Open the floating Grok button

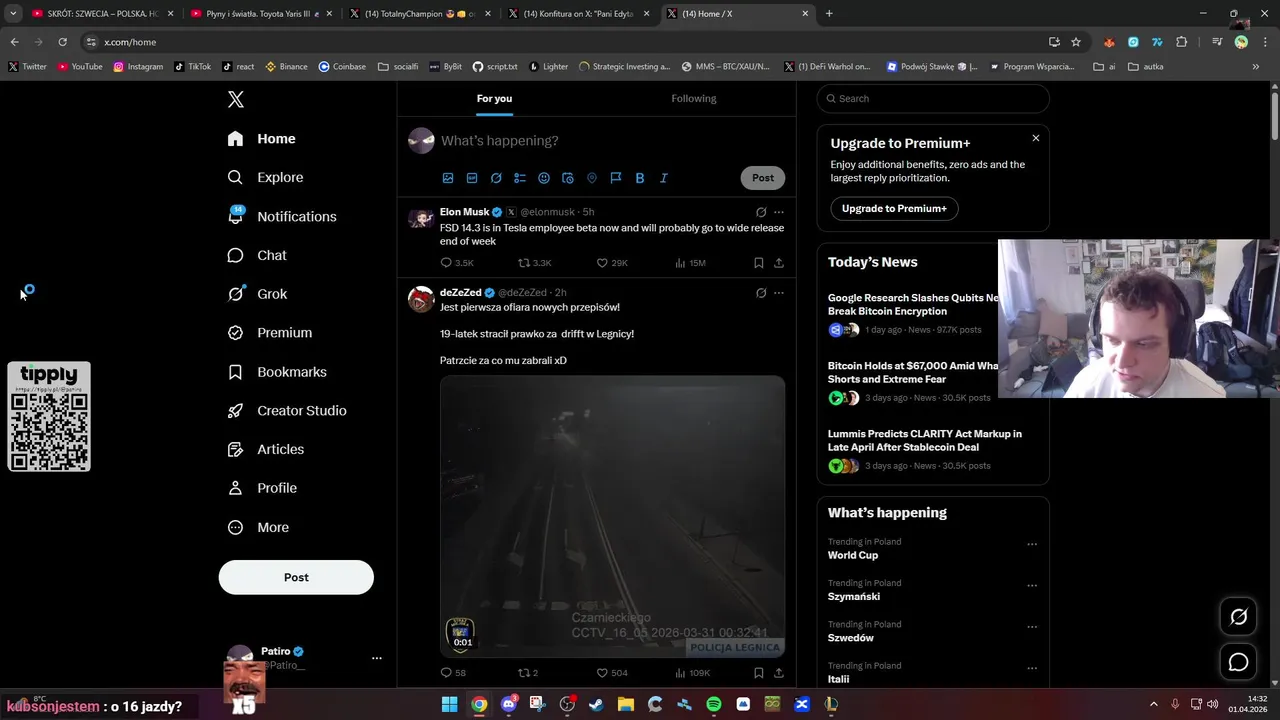click(x=1238, y=617)
